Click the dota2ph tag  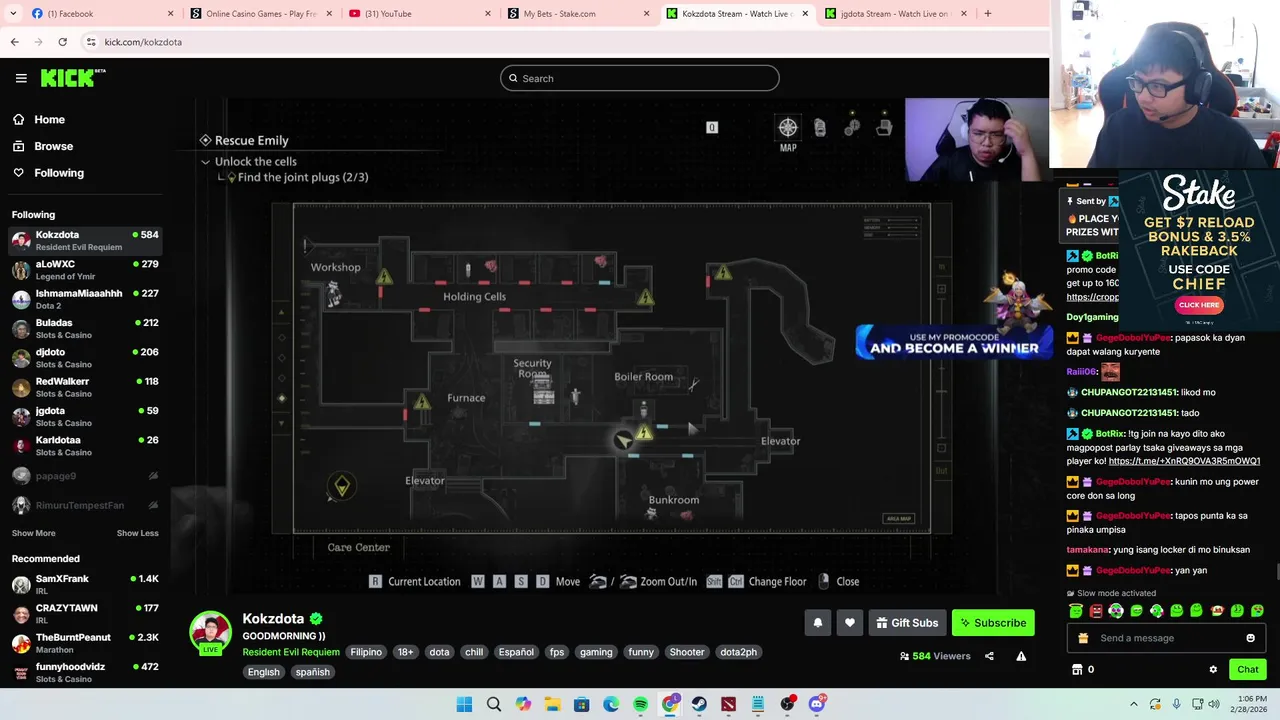pos(739,652)
